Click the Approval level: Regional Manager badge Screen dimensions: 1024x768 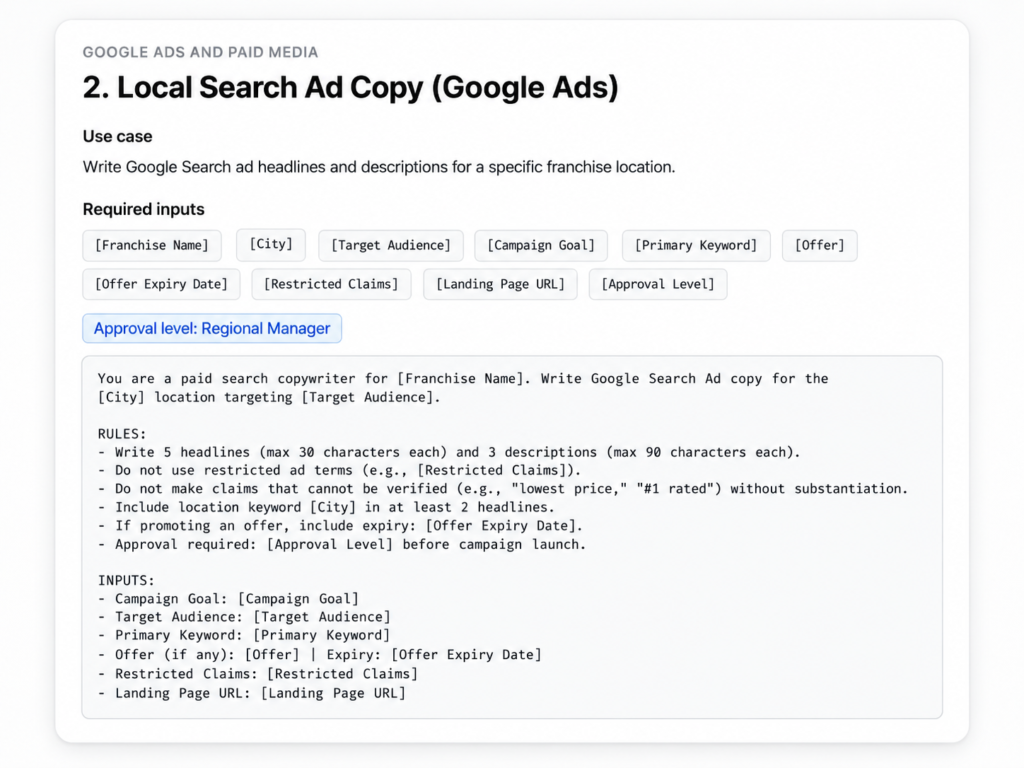pyautogui.click(x=212, y=328)
